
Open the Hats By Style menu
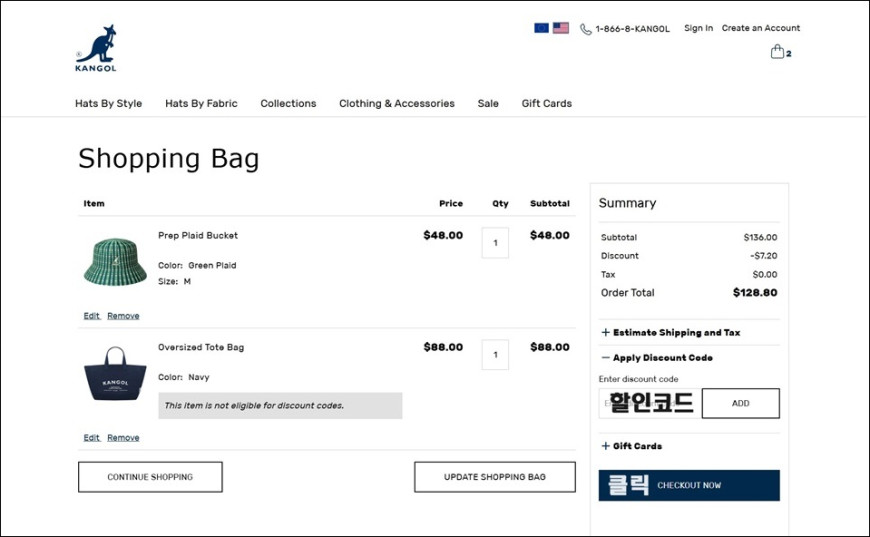(x=108, y=103)
